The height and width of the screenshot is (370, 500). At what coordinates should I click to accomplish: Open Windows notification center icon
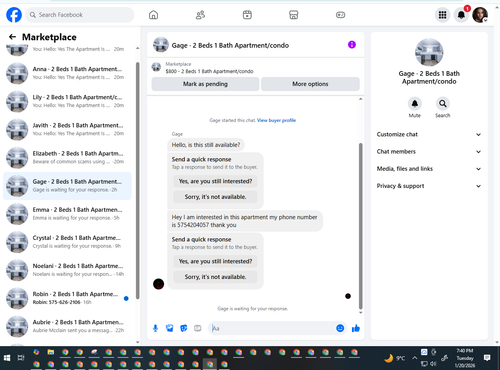(x=487, y=358)
